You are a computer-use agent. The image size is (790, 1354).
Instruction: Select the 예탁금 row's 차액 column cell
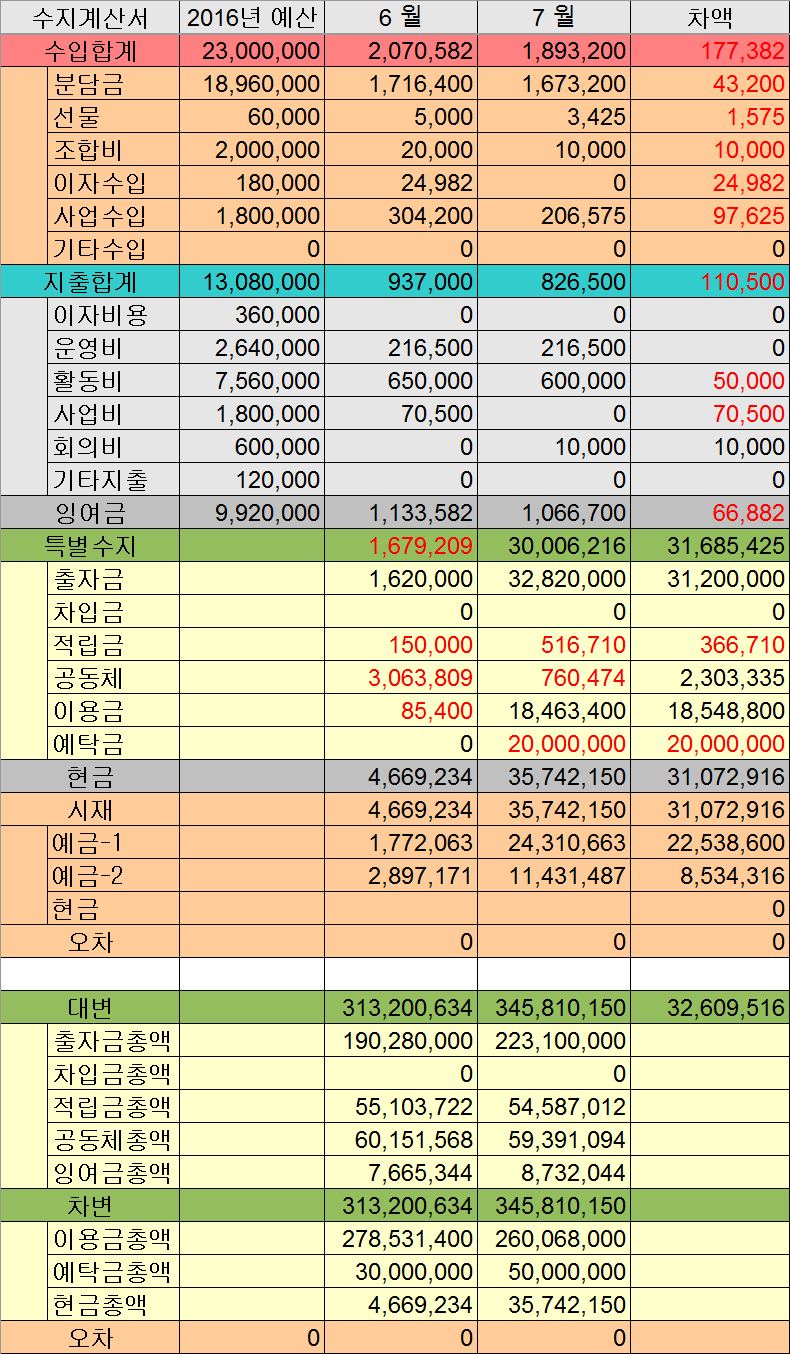[x=709, y=744]
